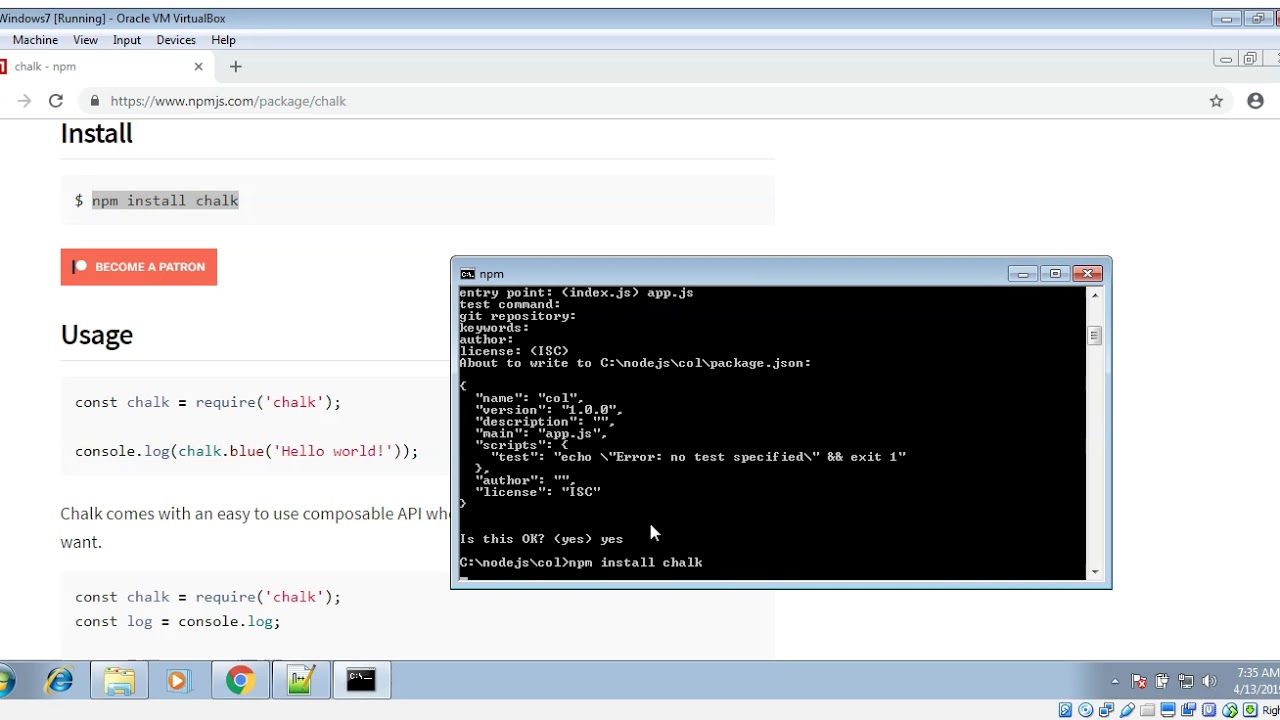Click 'Is this OK? (yes) yes' console line
This screenshot has width=1280, height=720.
541,539
